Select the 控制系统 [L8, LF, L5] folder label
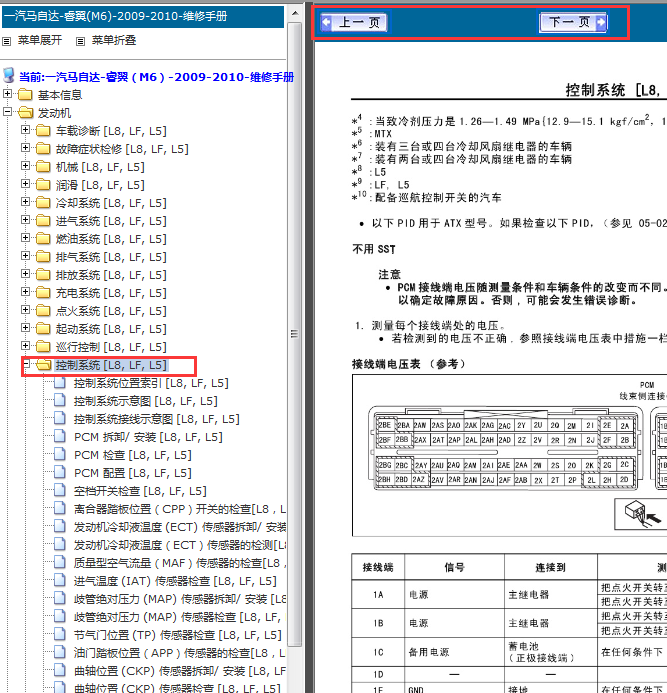 [x=111, y=365]
